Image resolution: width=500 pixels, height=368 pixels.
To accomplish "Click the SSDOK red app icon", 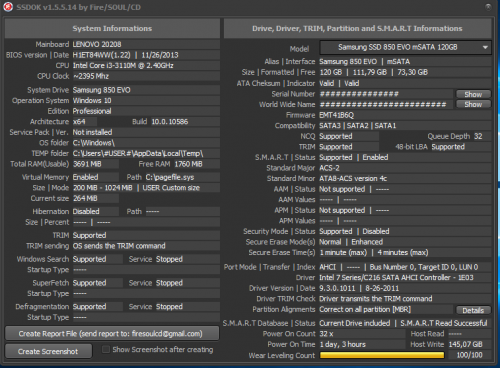I will pyautogui.click(x=8, y=7).
